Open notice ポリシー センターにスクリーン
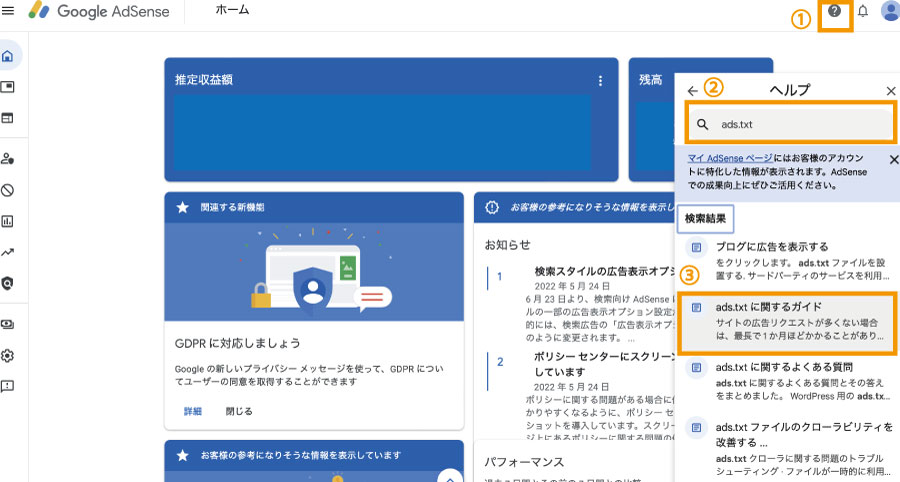Screen dimensions: 900x482 tap(604, 364)
